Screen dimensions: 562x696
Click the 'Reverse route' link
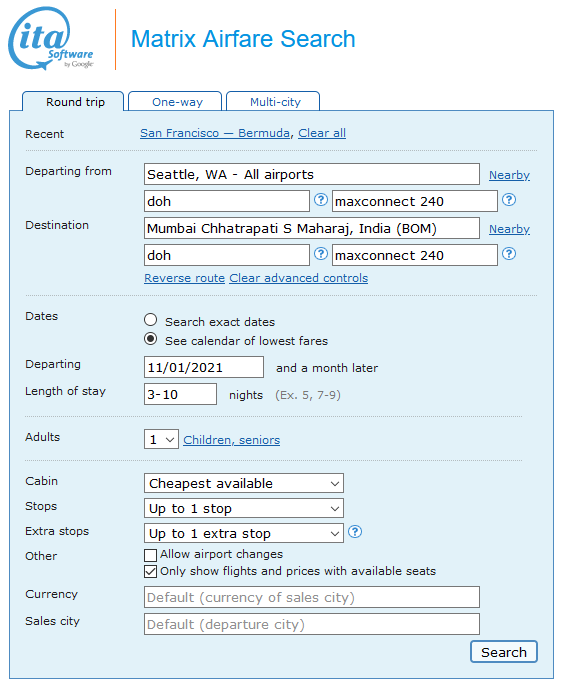coord(184,278)
